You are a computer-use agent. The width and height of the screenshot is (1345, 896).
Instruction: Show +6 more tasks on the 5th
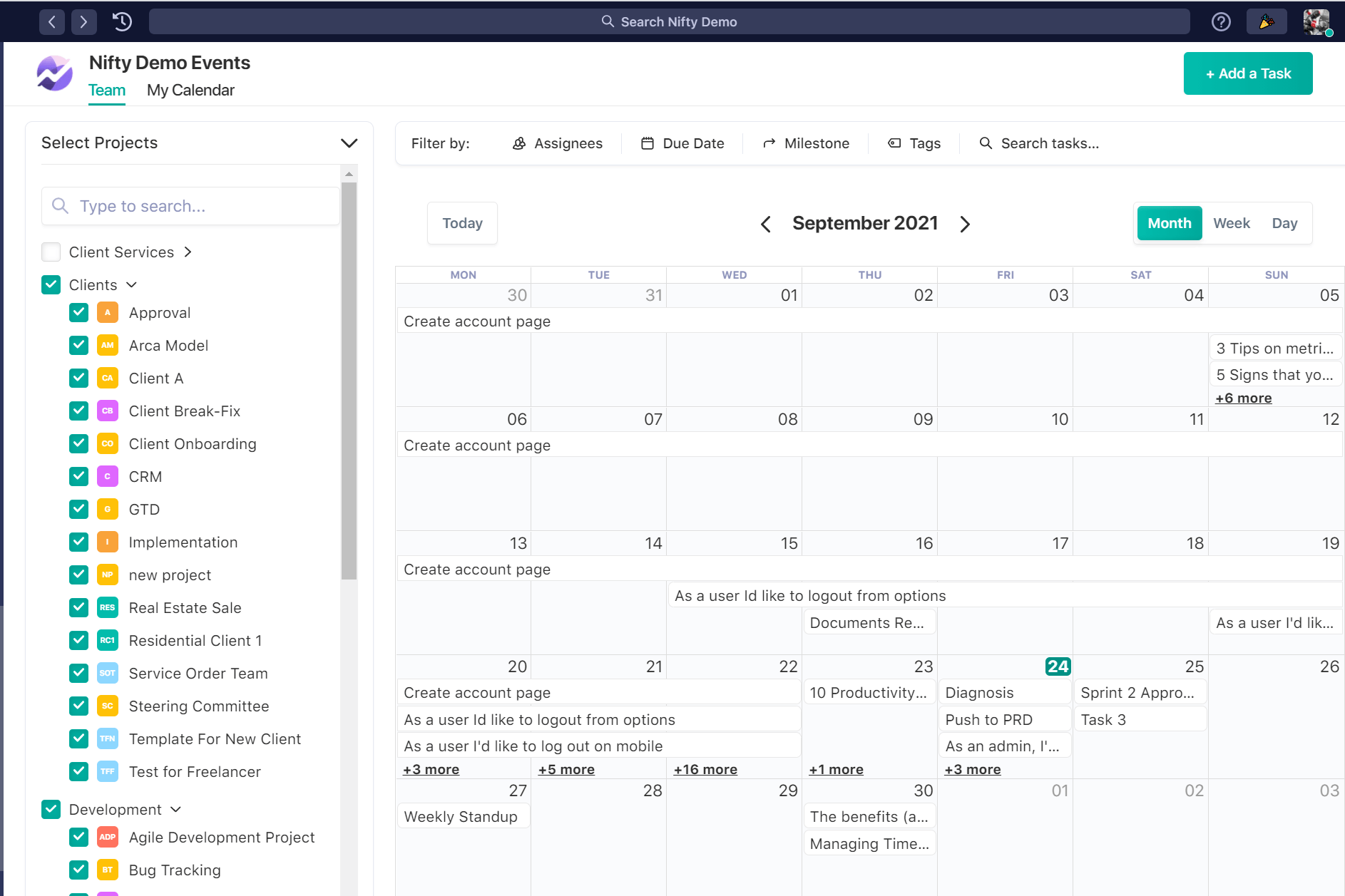point(1243,398)
